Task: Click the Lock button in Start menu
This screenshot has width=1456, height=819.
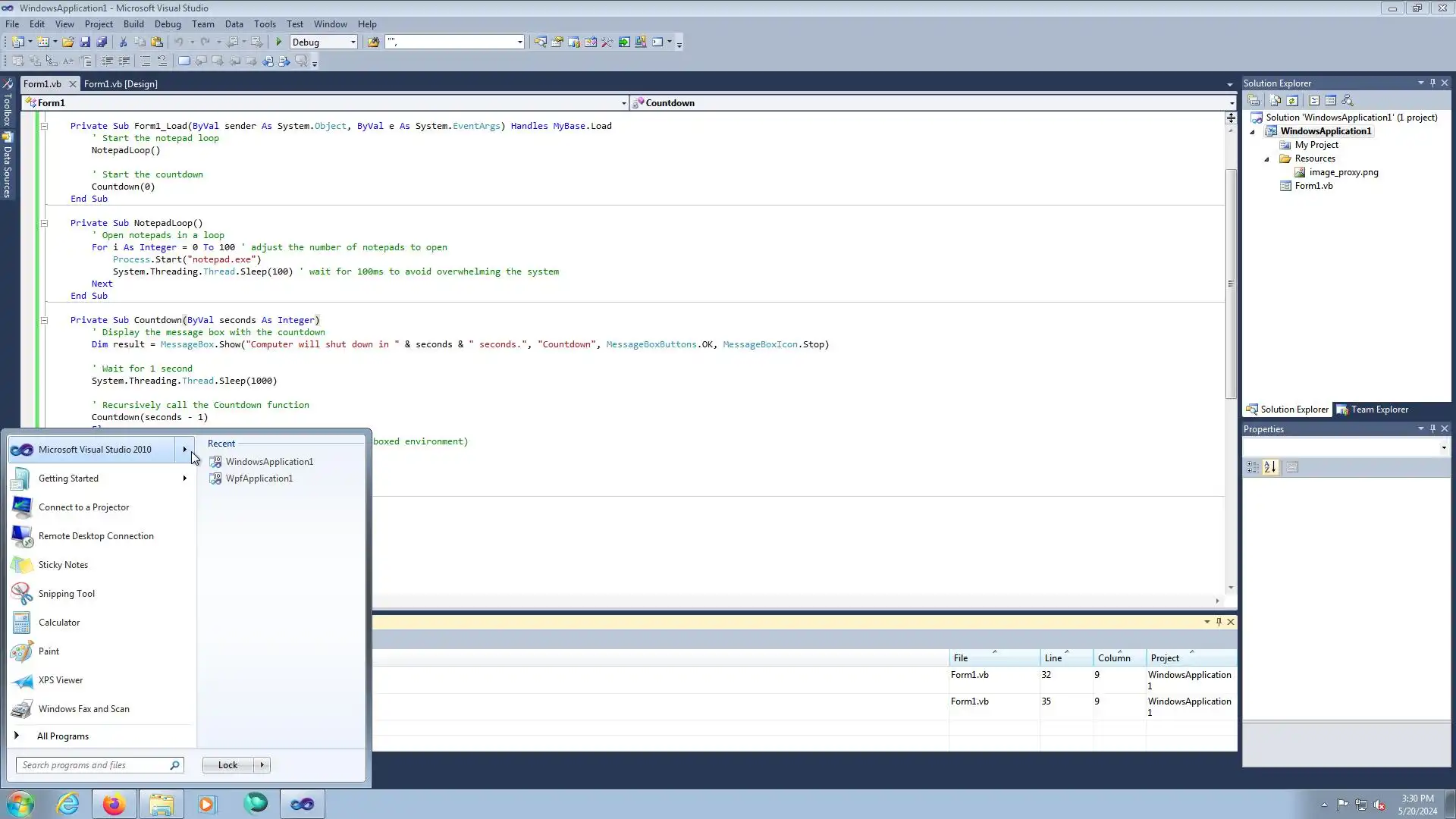Action: (x=227, y=765)
